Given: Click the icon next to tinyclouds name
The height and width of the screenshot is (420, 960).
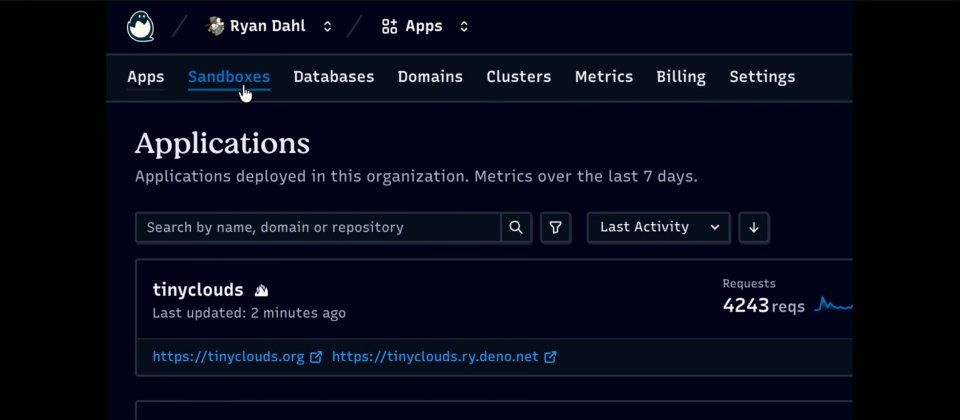Looking at the screenshot, I should pos(261,290).
